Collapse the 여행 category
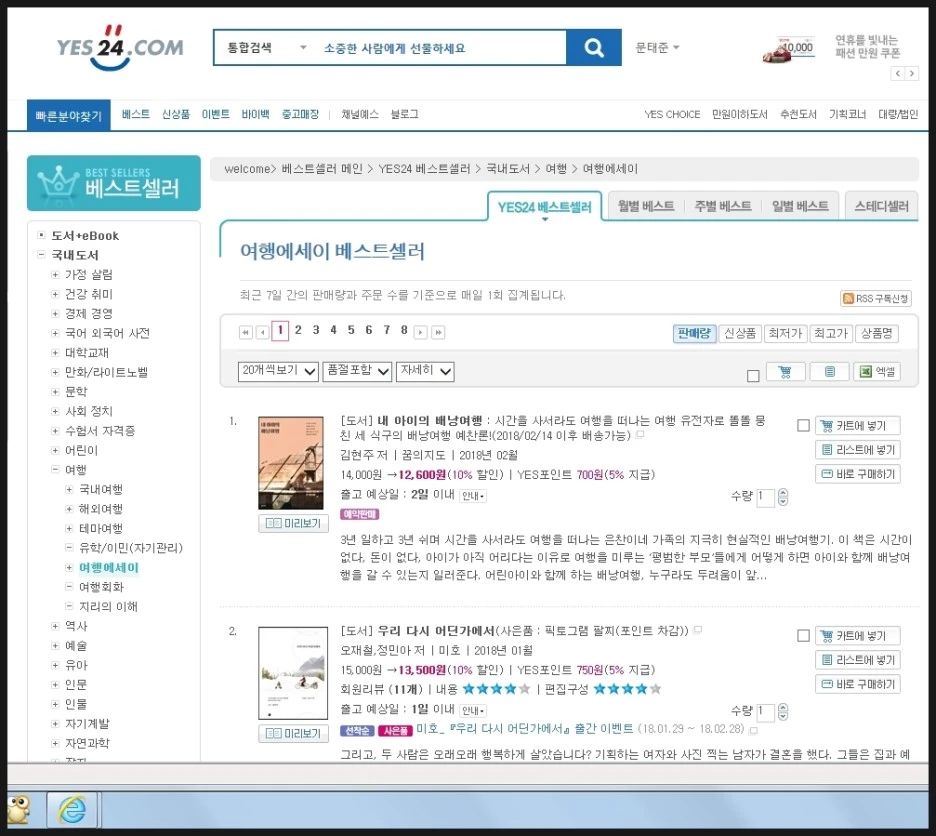The image size is (936, 836). tap(55, 469)
